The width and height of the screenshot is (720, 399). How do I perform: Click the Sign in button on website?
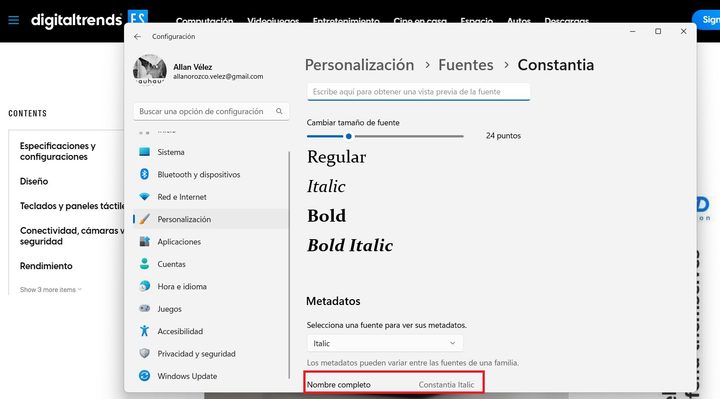pos(707,20)
